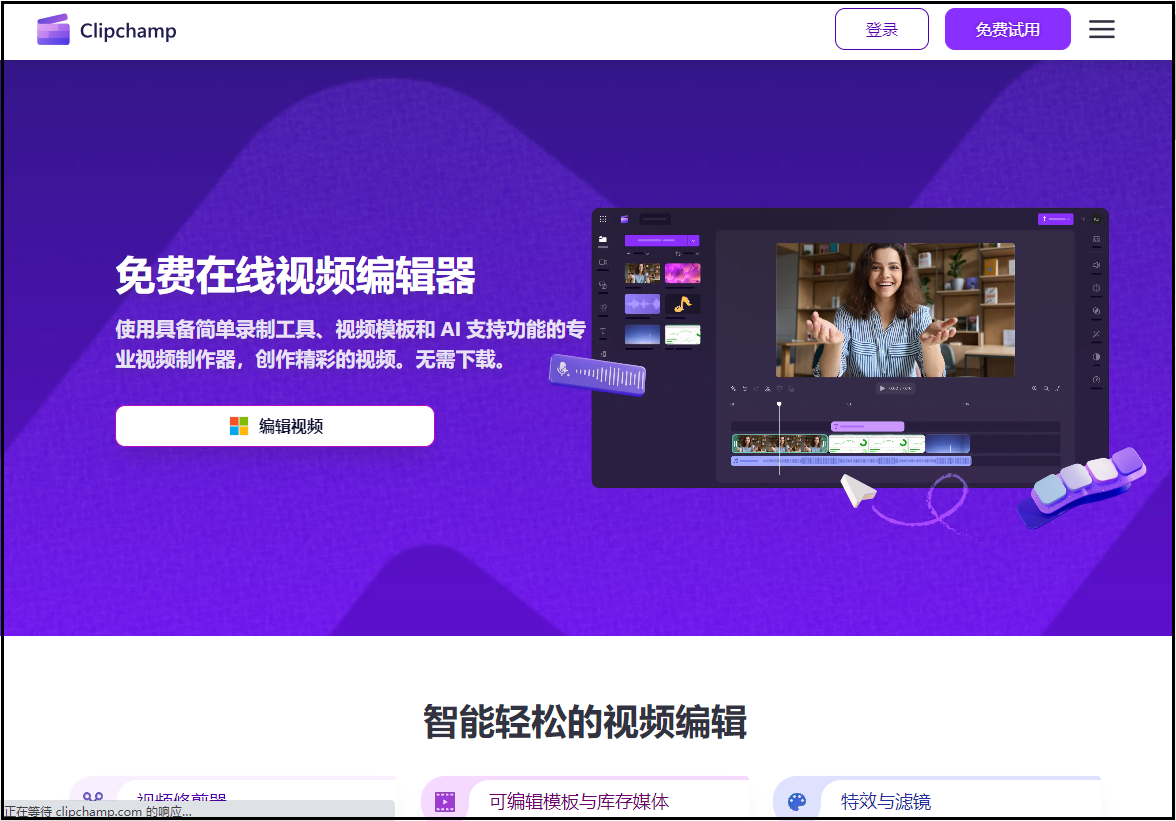
Task: Open the 特效与滤镜 card
Action: (x=937, y=798)
